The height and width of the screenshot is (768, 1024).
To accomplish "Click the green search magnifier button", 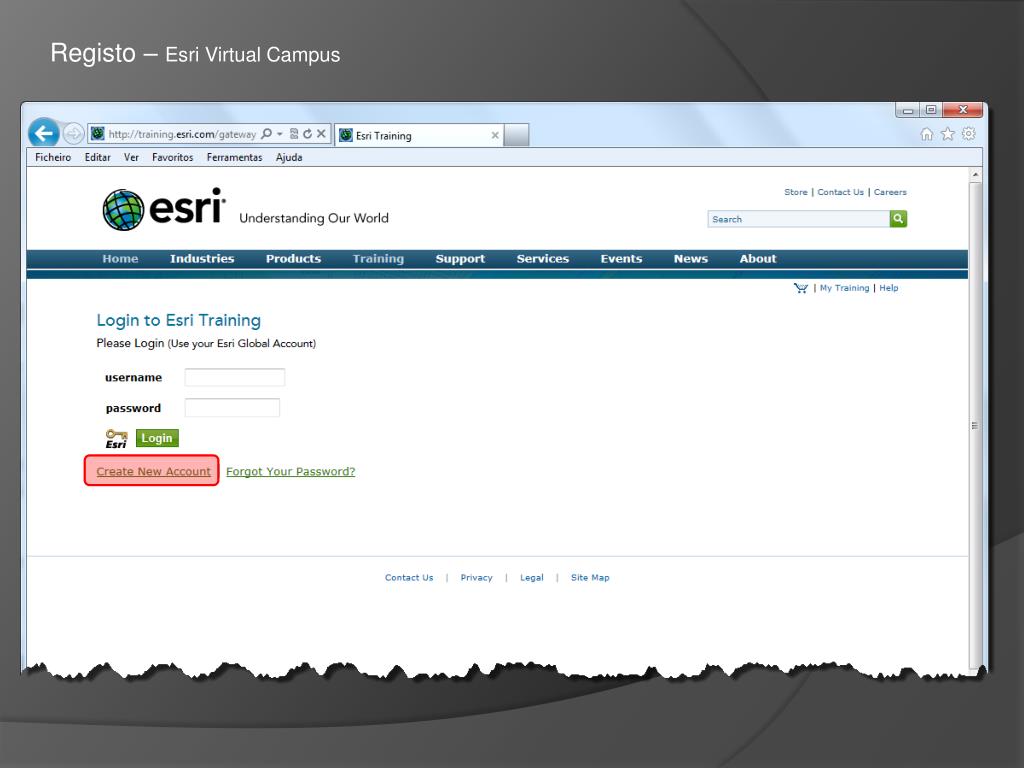I will (x=898, y=219).
